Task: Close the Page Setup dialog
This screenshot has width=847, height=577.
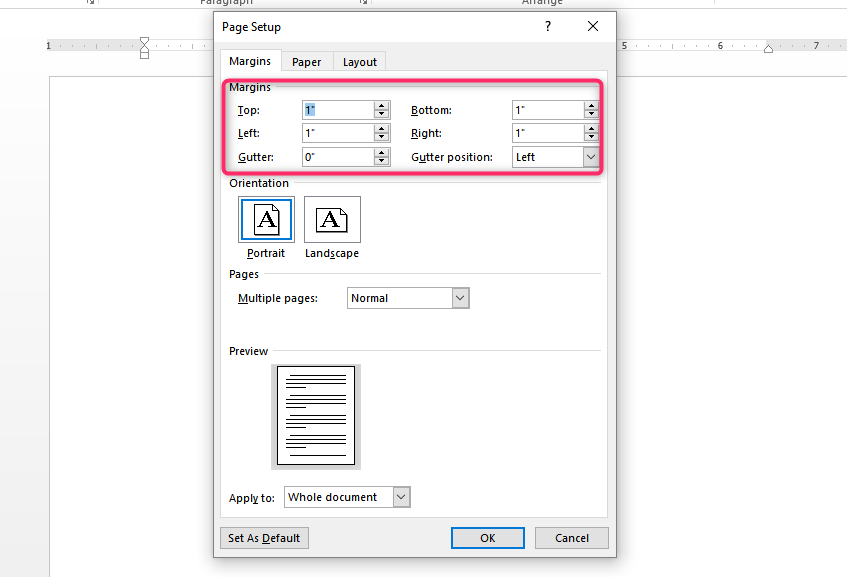Action: [x=593, y=26]
